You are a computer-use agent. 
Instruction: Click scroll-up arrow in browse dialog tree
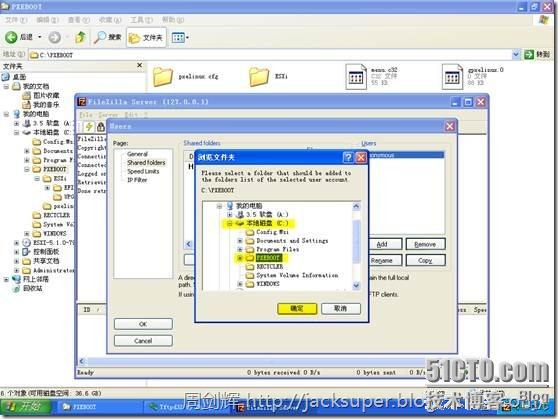click(356, 206)
